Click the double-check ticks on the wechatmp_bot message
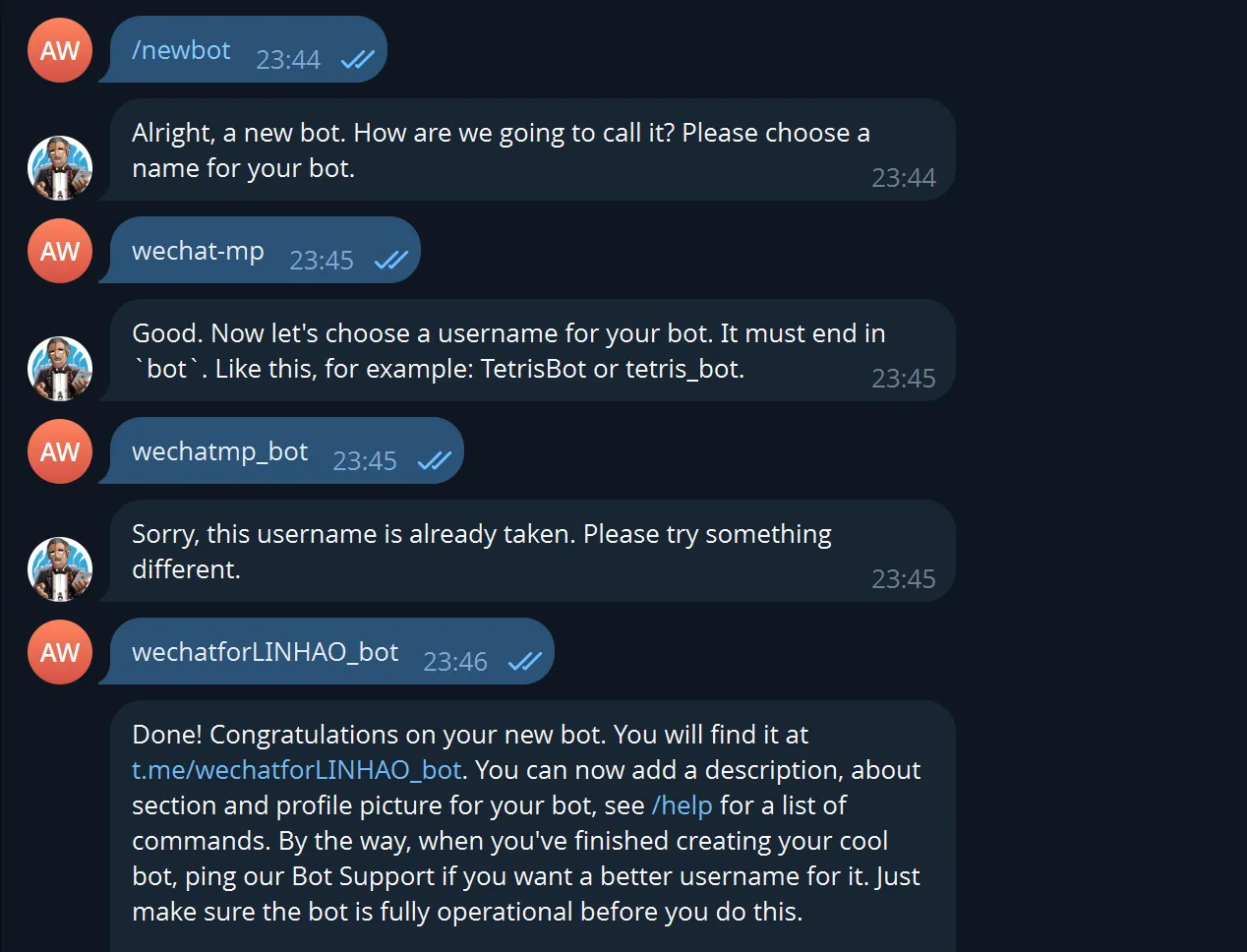Viewport: 1247px width, 952px height. click(x=434, y=461)
